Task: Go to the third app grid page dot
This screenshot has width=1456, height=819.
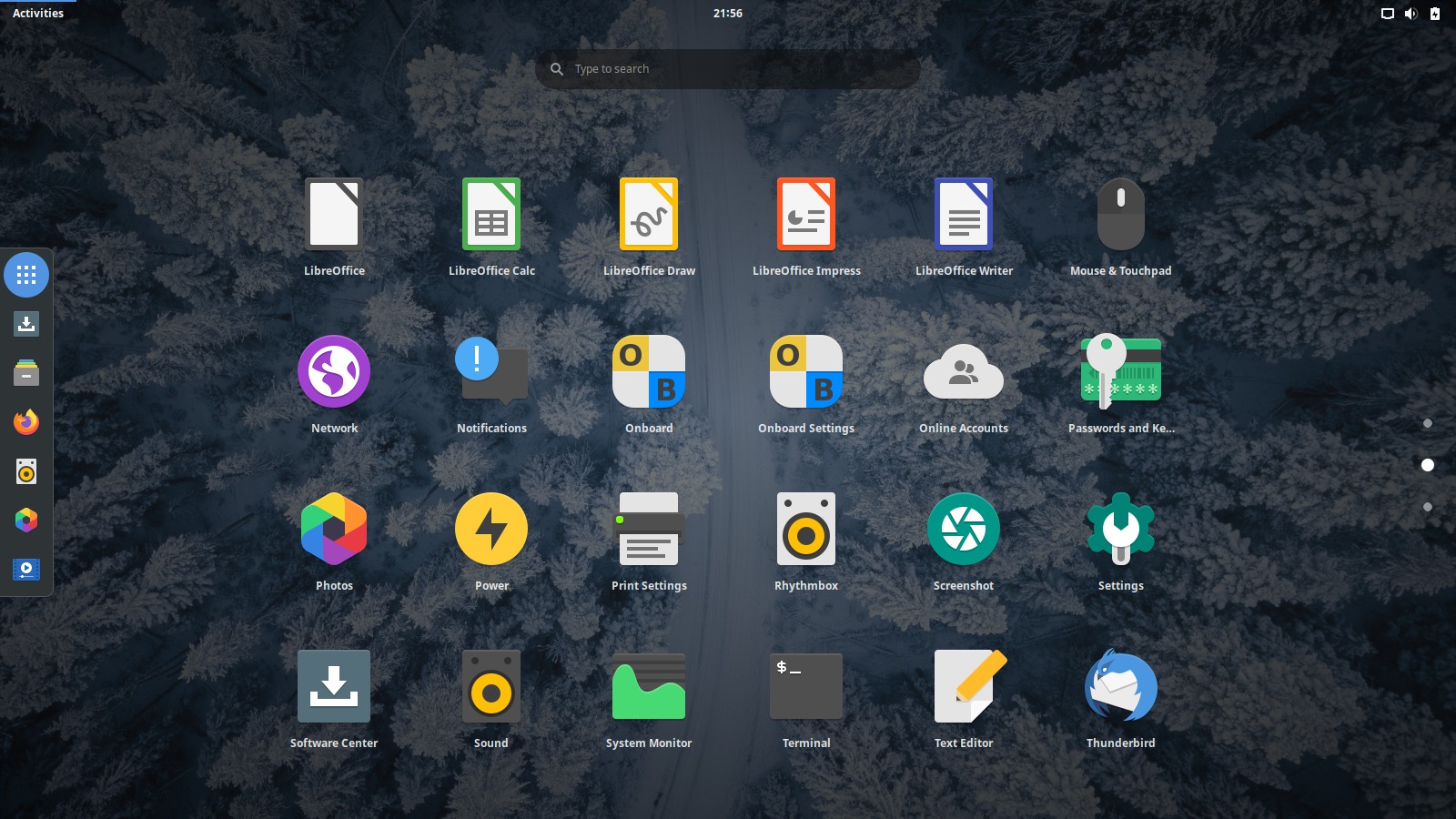Action: coord(1428,507)
